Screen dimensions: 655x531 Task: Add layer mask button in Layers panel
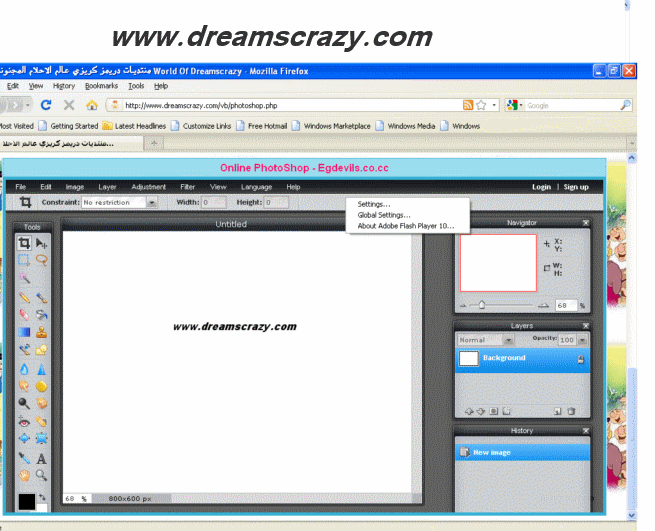(x=494, y=412)
